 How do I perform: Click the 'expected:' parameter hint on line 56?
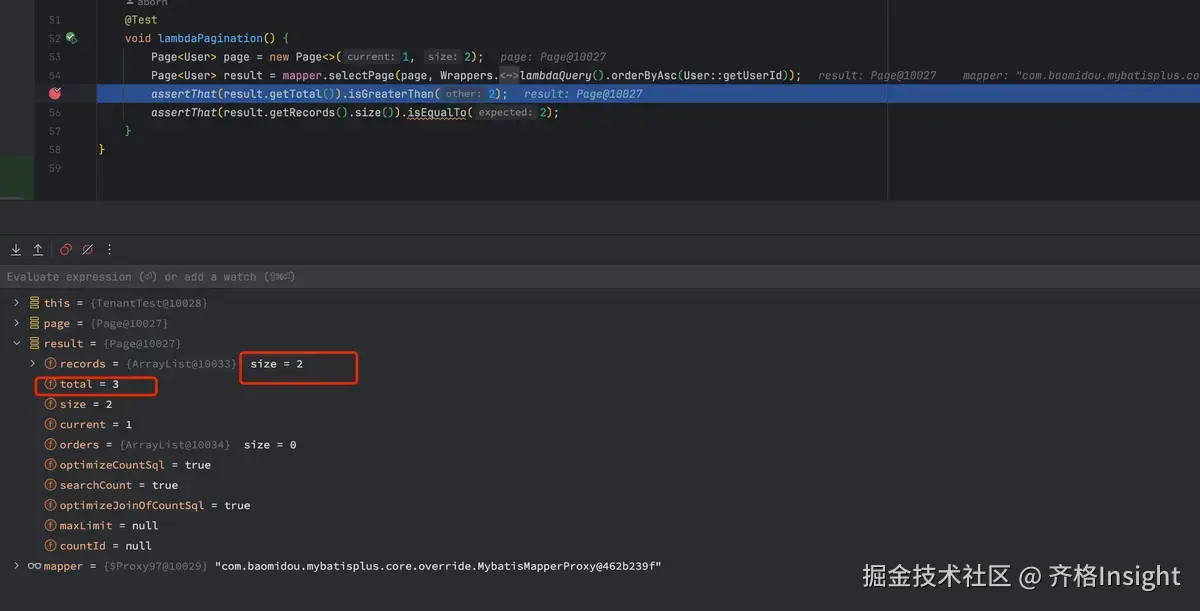[504, 113]
